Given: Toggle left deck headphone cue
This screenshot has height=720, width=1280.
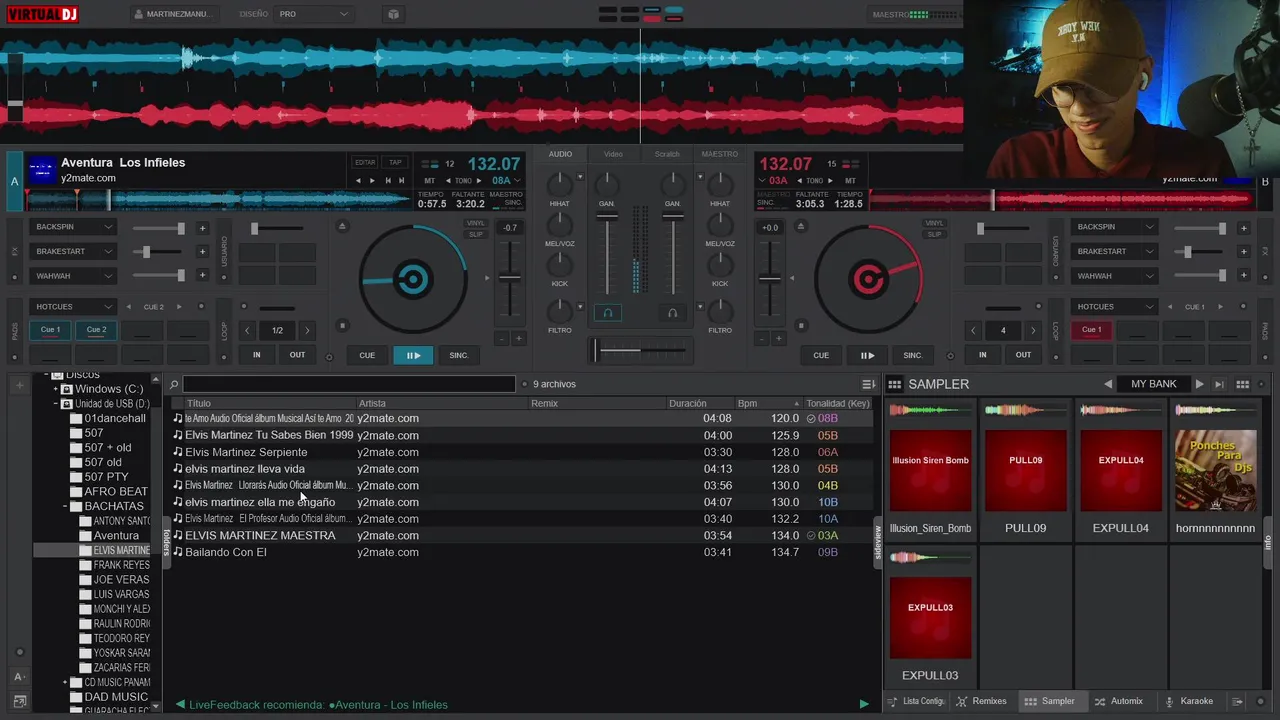Looking at the screenshot, I should pos(607,313).
